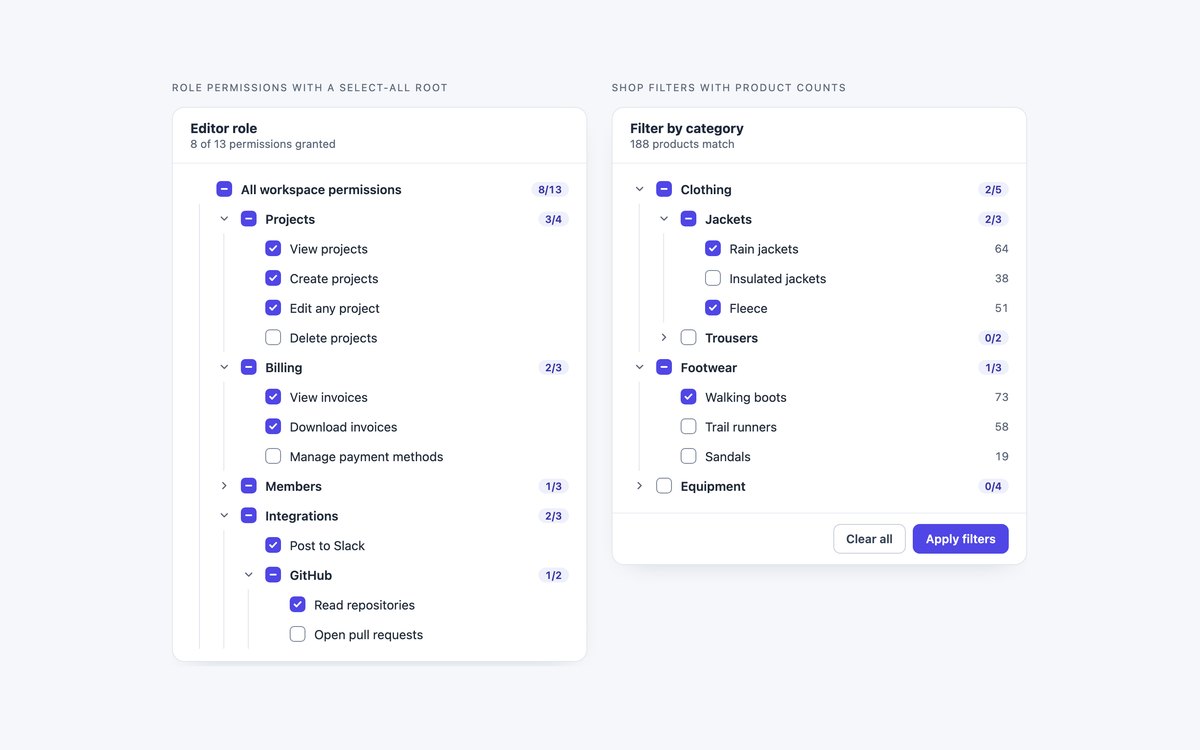Collapse the Clothing category chevron
The image size is (1200, 750).
tap(640, 189)
